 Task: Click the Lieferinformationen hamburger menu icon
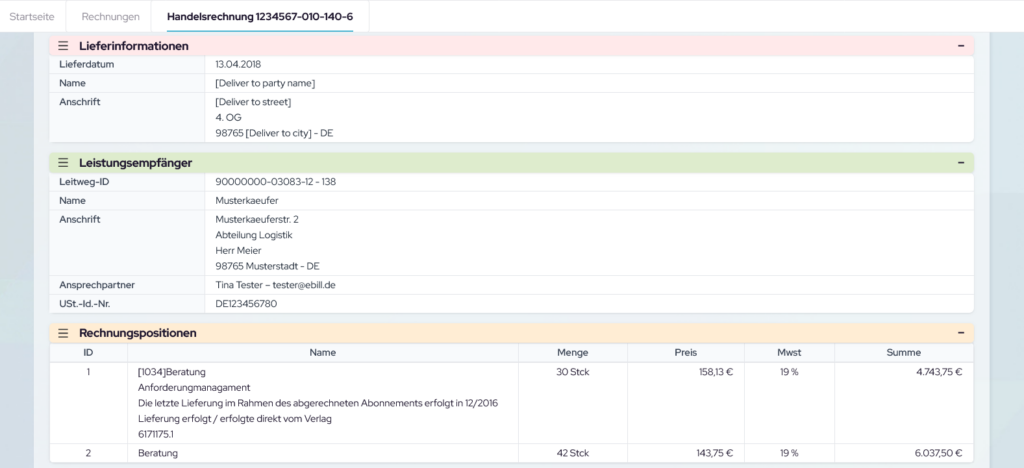[63, 46]
